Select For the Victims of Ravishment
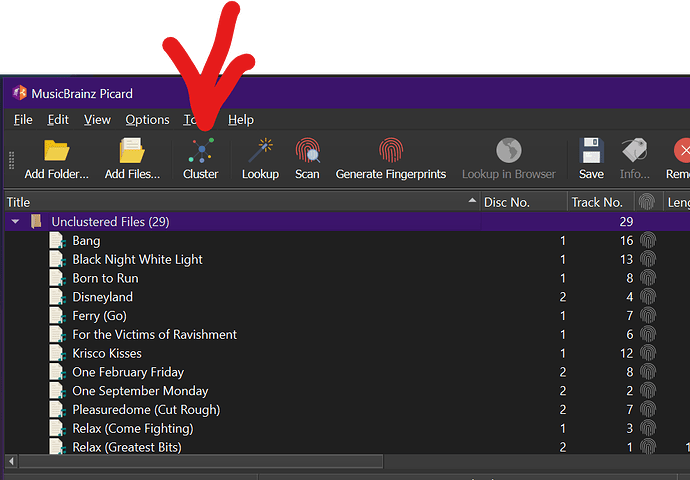This screenshot has width=690, height=480. pos(154,334)
